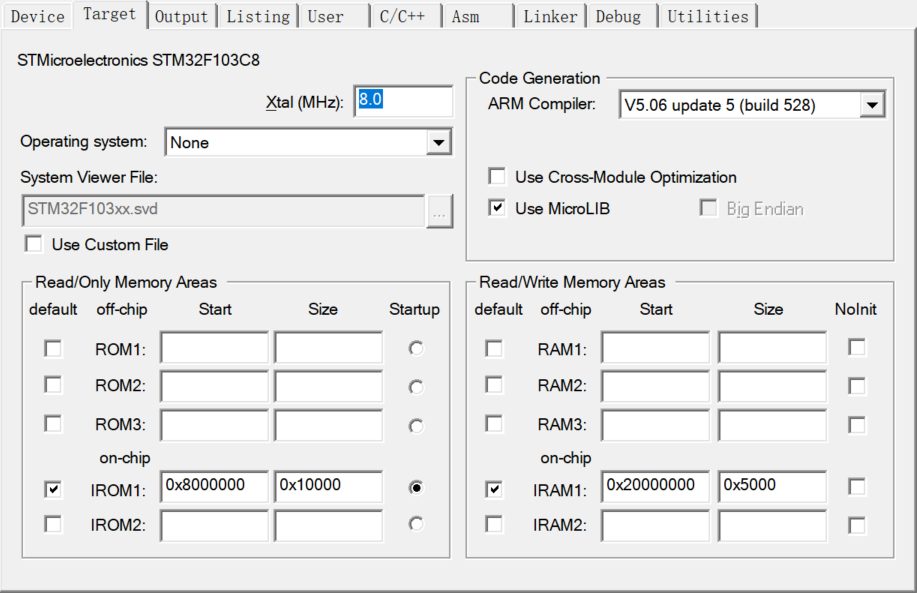This screenshot has width=917, height=593.
Task: Check the RAM1 default checkbox
Action: click(x=494, y=349)
